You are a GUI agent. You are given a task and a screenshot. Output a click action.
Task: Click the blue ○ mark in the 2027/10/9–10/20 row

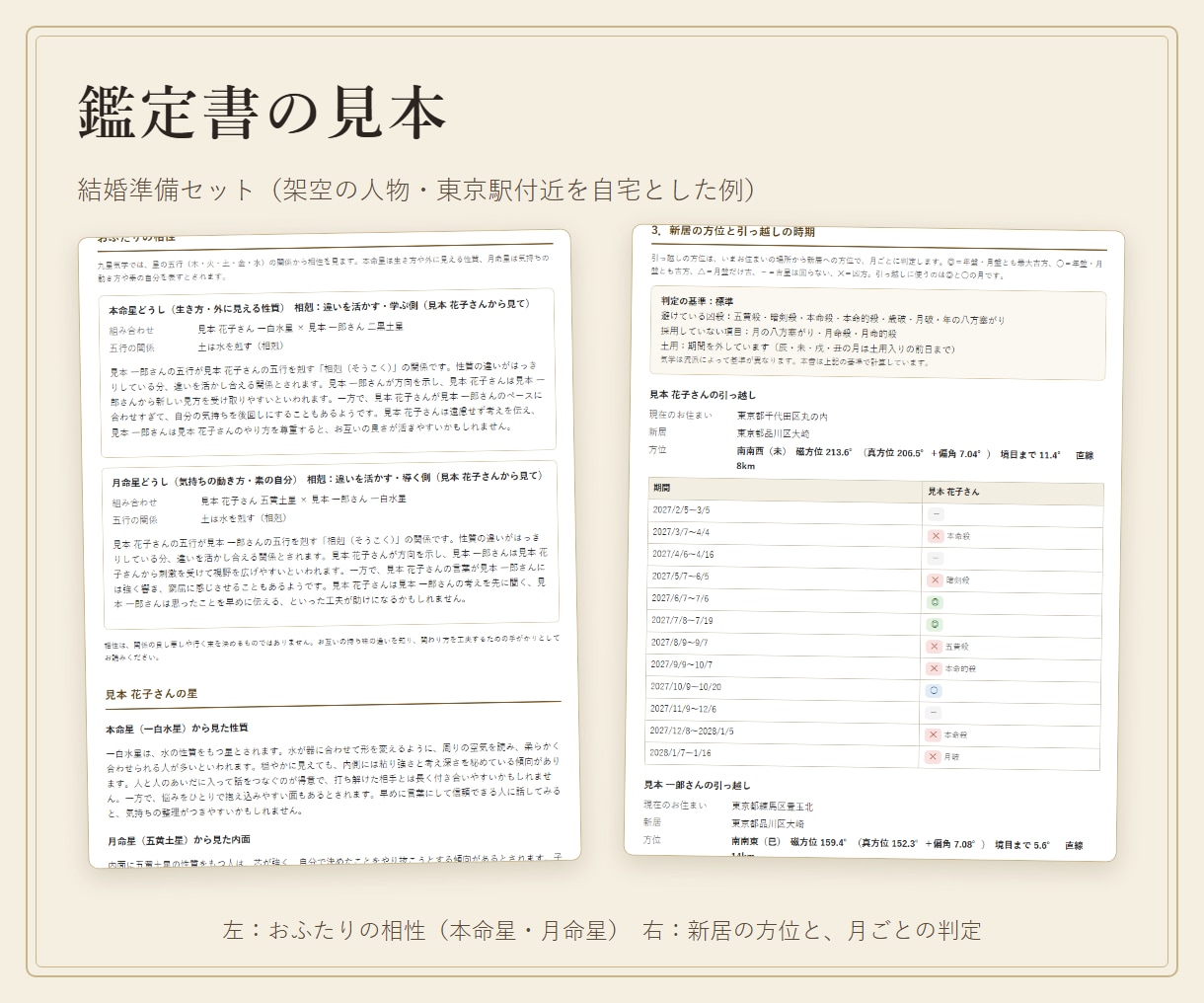tap(934, 690)
